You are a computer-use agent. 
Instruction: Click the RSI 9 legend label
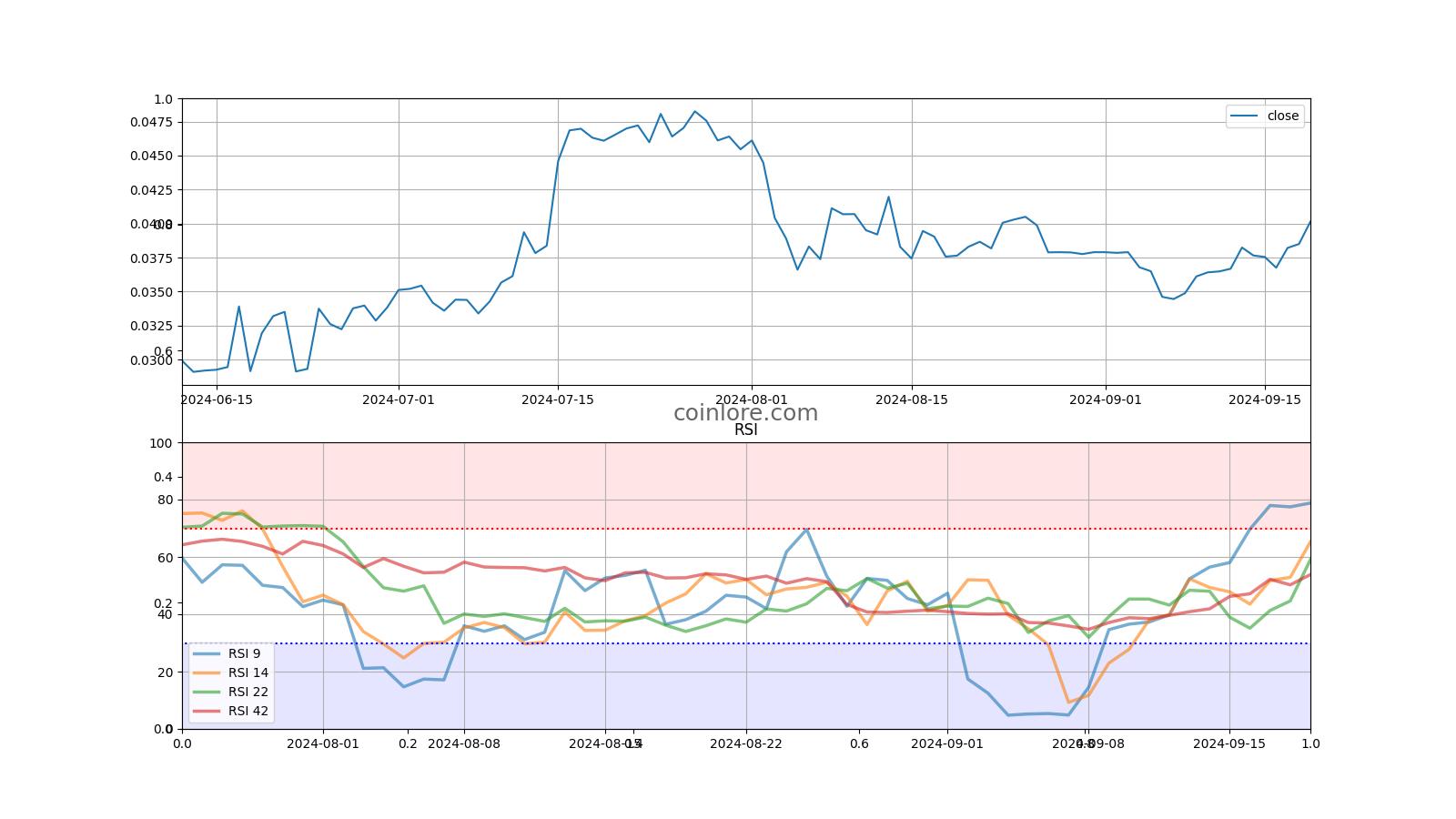(x=244, y=653)
